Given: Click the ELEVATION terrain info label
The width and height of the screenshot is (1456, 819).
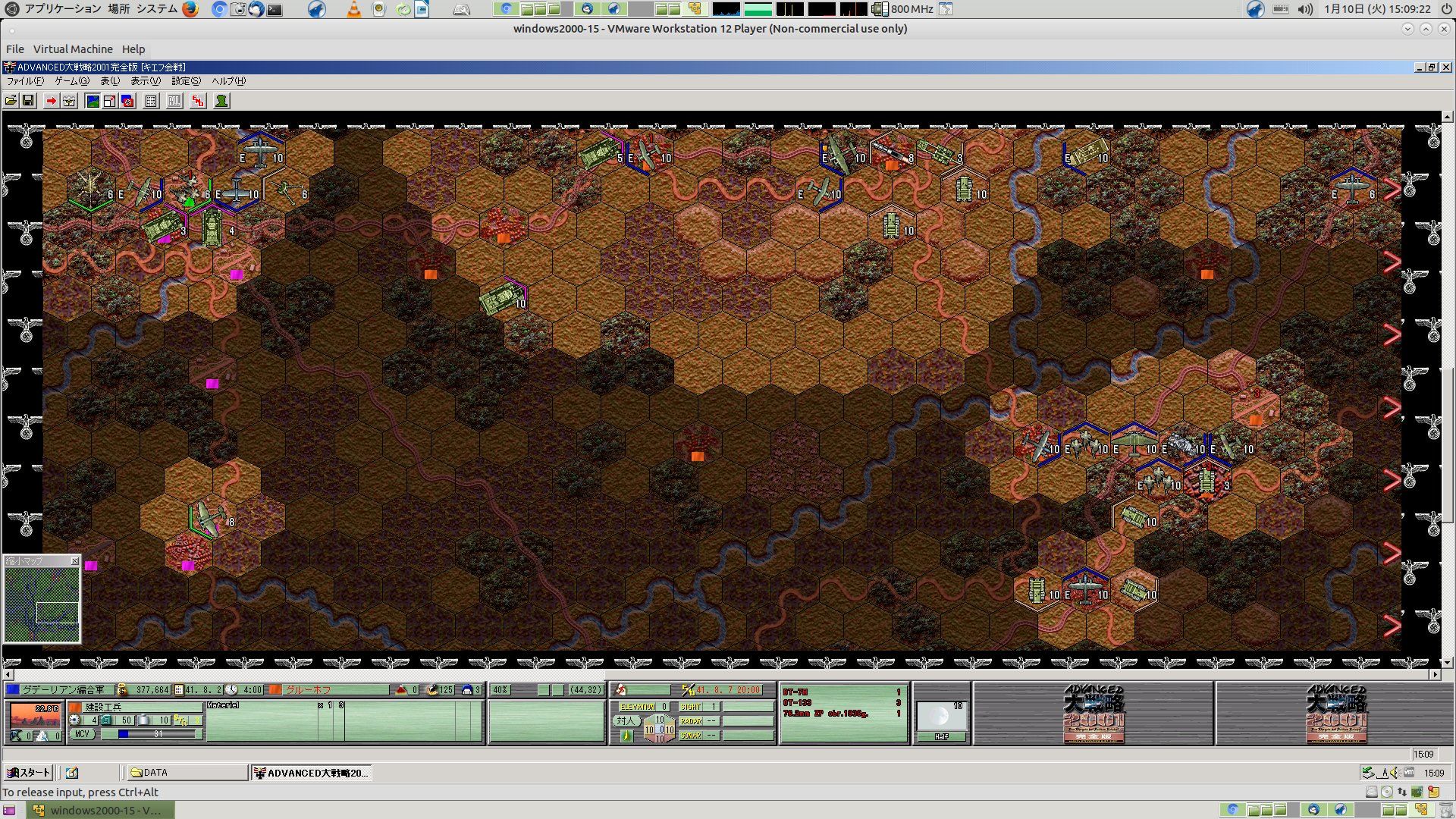Looking at the screenshot, I should pyautogui.click(x=637, y=707).
